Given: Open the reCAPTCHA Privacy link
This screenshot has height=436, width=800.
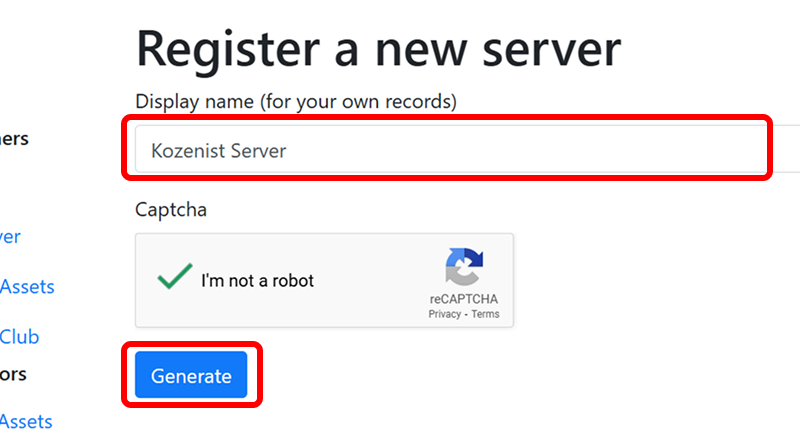Looking at the screenshot, I should click(x=444, y=314).
